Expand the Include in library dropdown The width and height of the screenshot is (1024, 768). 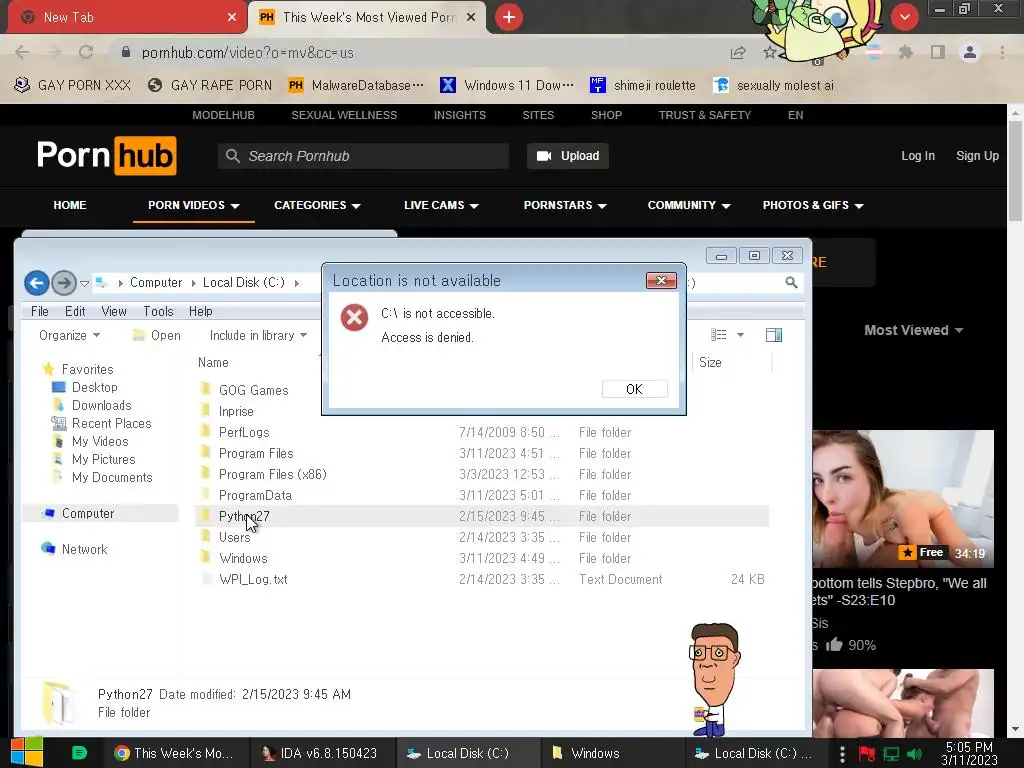[258, 335]
